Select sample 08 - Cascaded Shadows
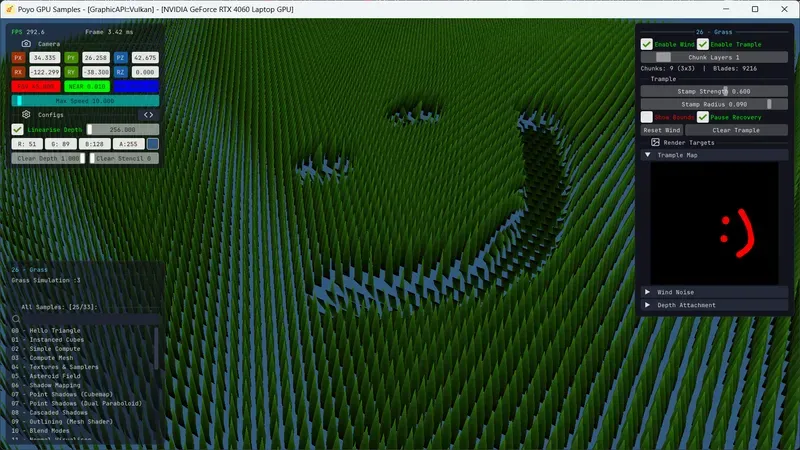This screenshot has height=450, width=800. point(49,413)
